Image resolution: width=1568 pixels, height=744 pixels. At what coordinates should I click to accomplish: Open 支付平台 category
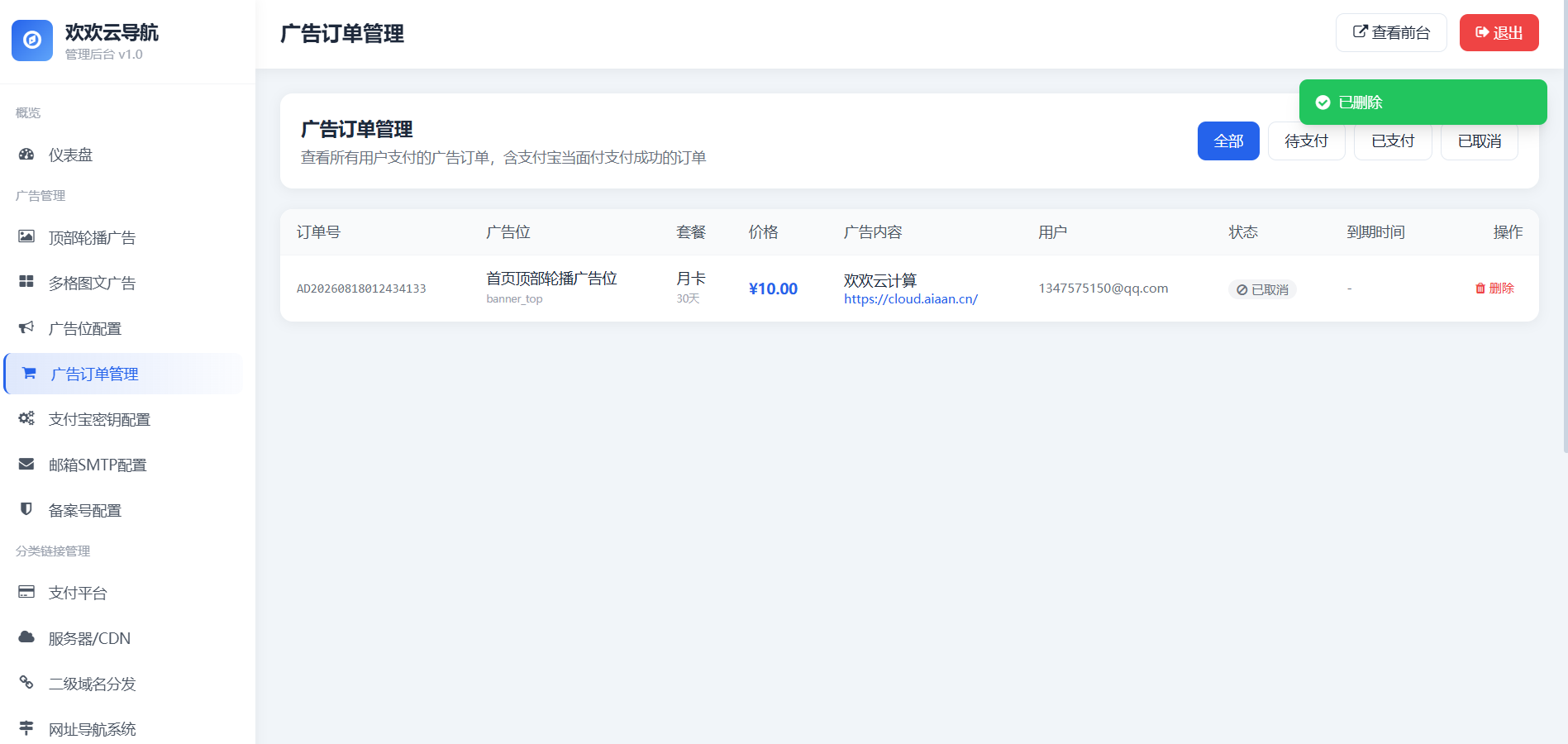point(124,593)
